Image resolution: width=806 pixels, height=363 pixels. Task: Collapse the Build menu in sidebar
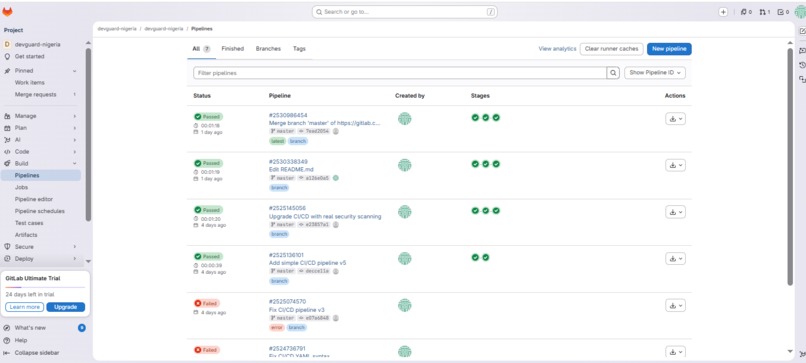[41, 164]
